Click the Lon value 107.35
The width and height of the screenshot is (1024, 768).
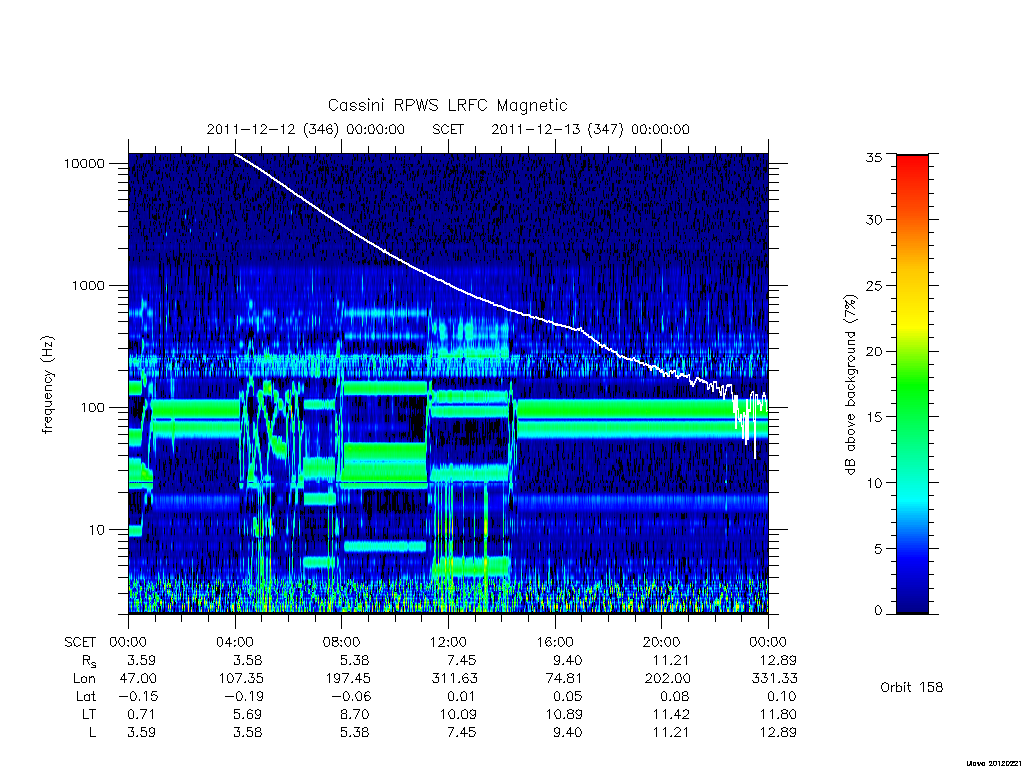coord(240,679)
